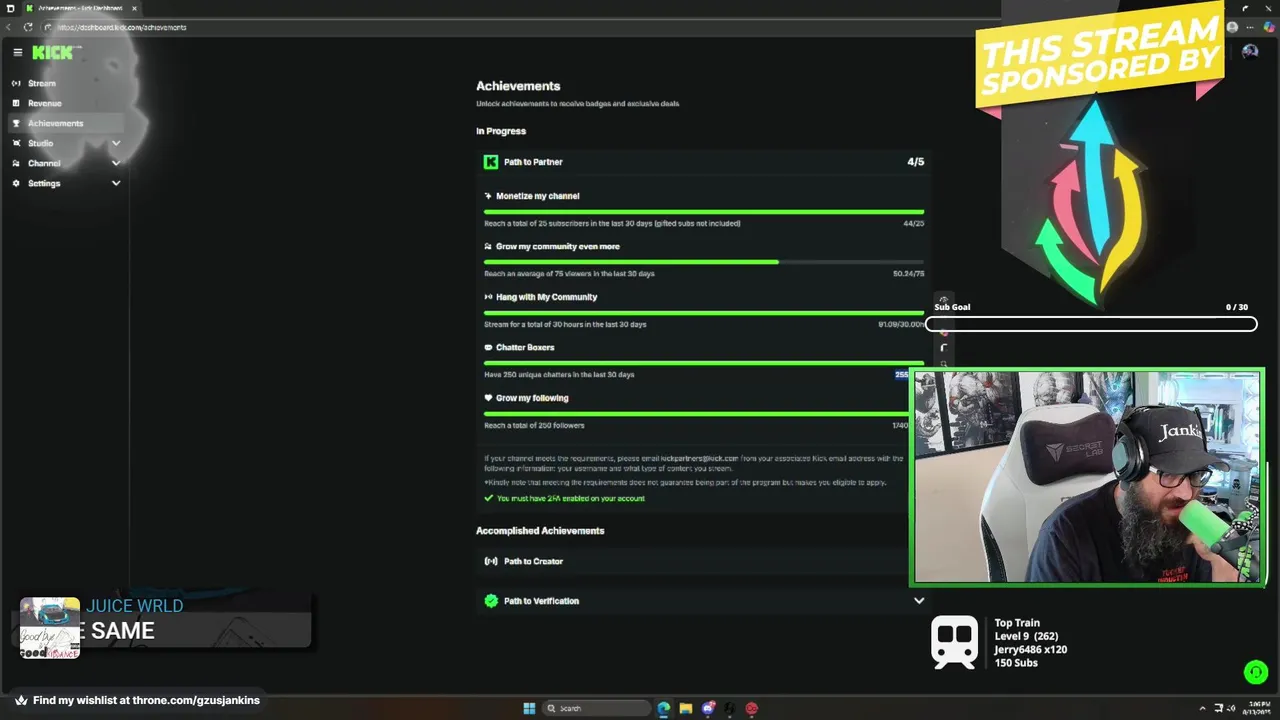Click the user avatar in top right
The width and height of the screenshot is (1280, 720).
point(1250,52)
